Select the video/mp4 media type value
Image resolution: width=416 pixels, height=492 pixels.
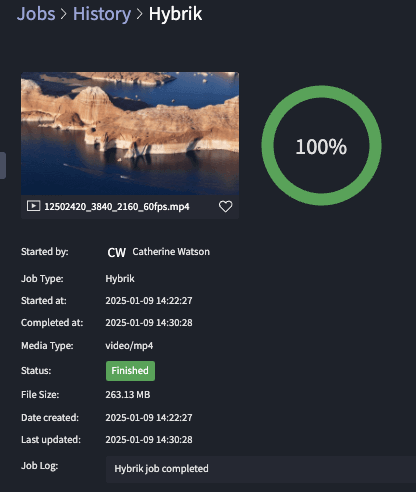tap(129, 346)
